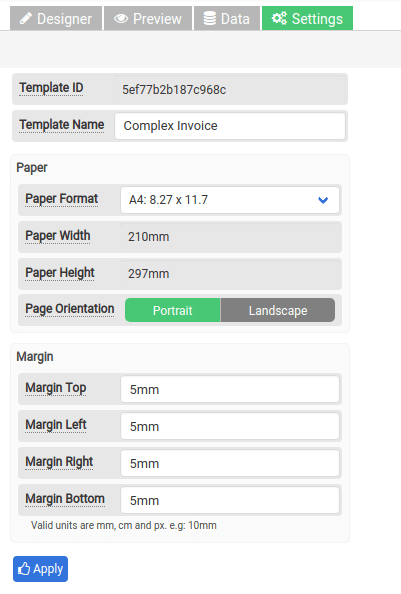Click the Margin Top input field
The height and width of the screenshot is (594, 401).
point(230,389)
